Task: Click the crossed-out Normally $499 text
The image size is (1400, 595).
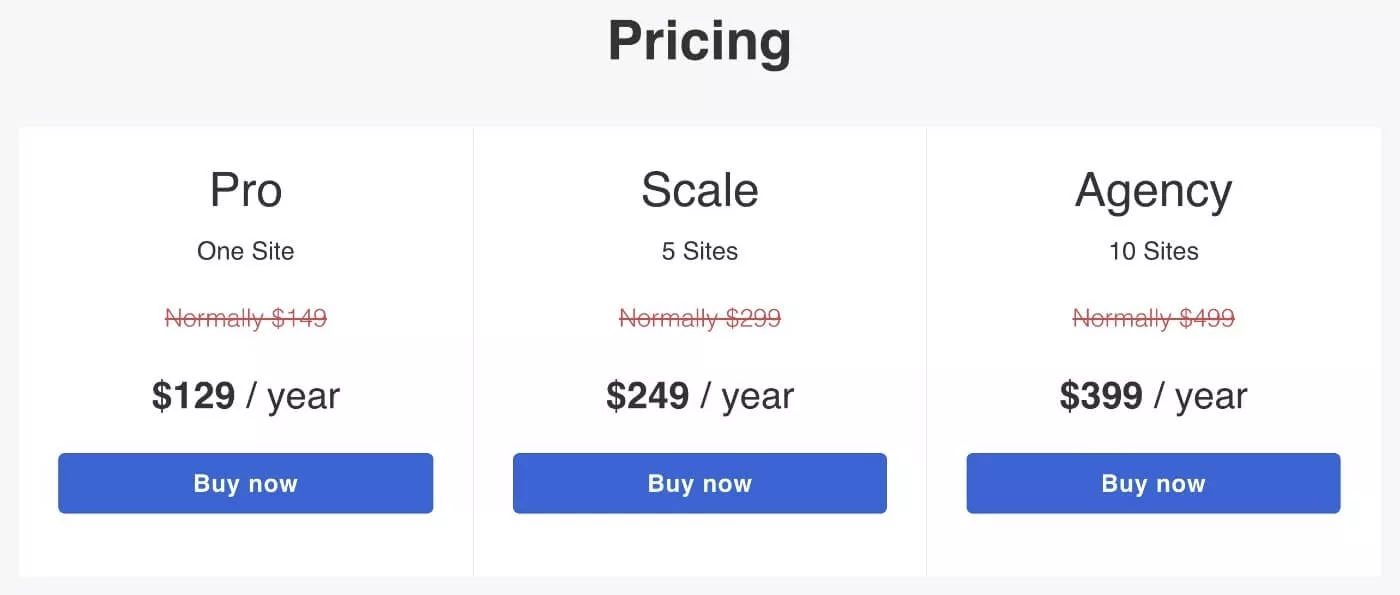Action: pyautogui.click(x=1154, y=318)
